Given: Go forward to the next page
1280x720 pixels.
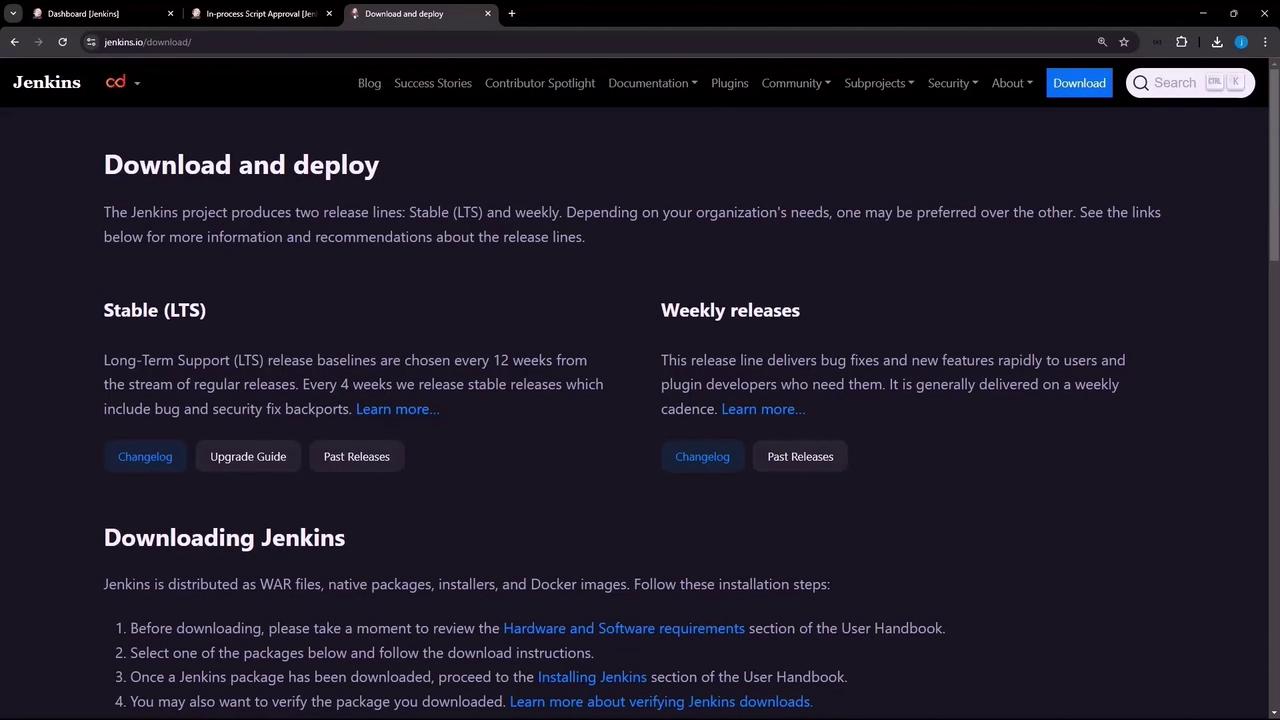Looking at the screenshot, I should (x=38, y=42).
